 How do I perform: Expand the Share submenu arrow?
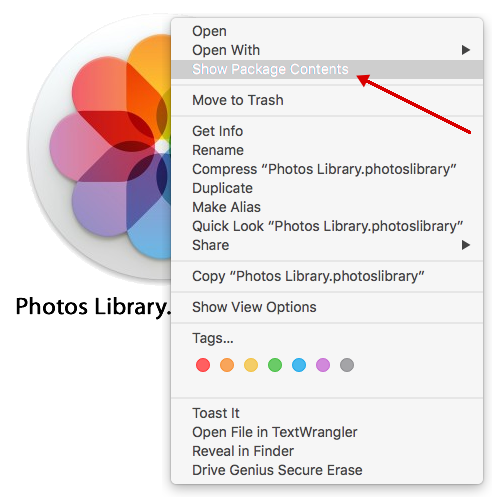(x=466, y=245)
